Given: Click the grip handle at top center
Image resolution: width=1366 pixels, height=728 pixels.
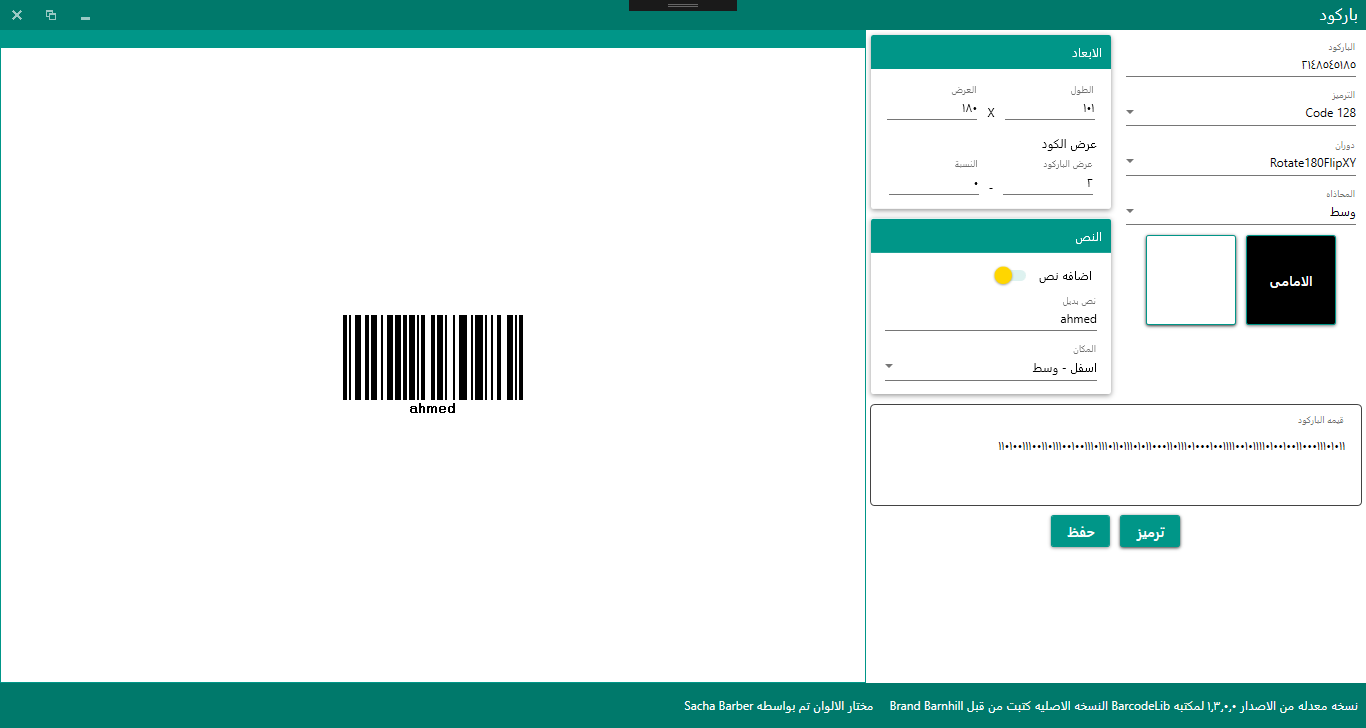Looking at the screenshot, I should (683, 5).
